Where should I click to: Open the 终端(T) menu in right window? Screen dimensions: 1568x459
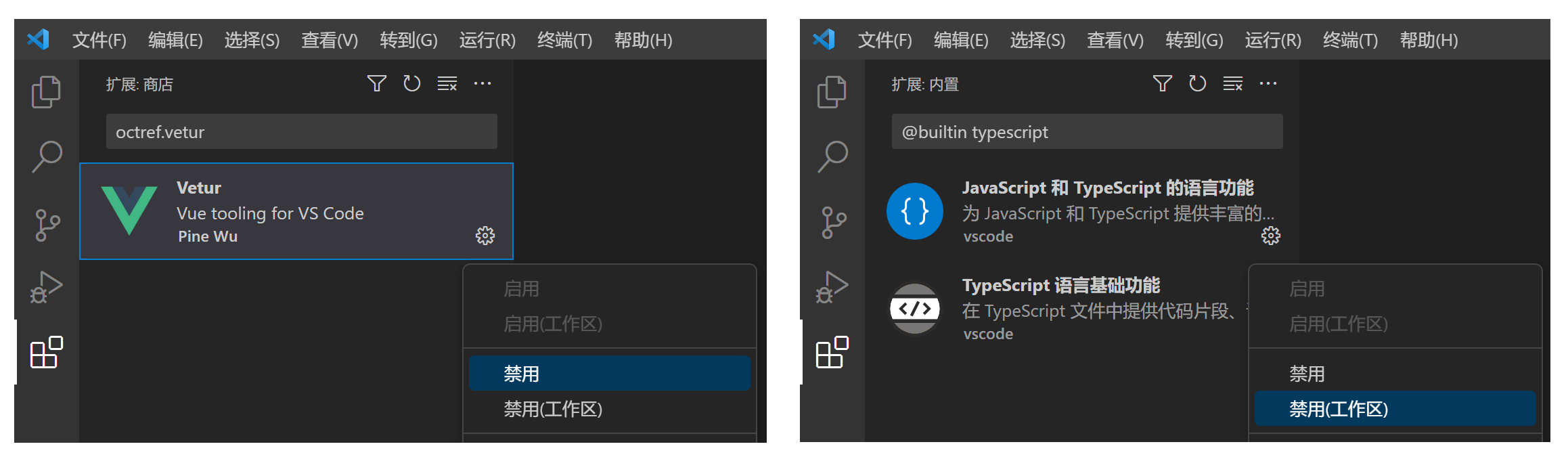pos(1349,41)
